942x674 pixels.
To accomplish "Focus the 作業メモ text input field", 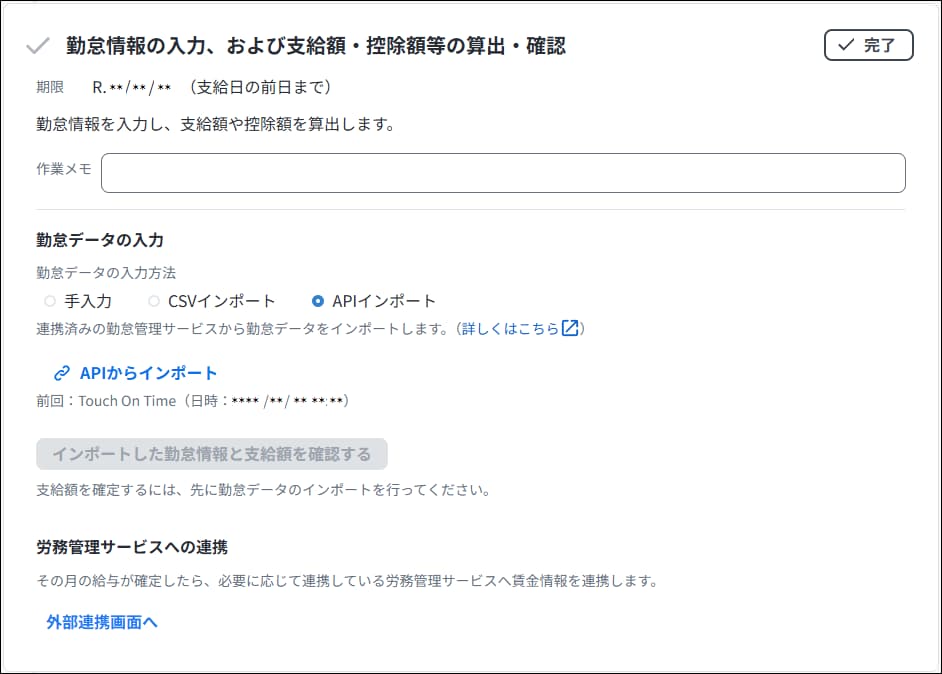I will (x=503, y=173).
